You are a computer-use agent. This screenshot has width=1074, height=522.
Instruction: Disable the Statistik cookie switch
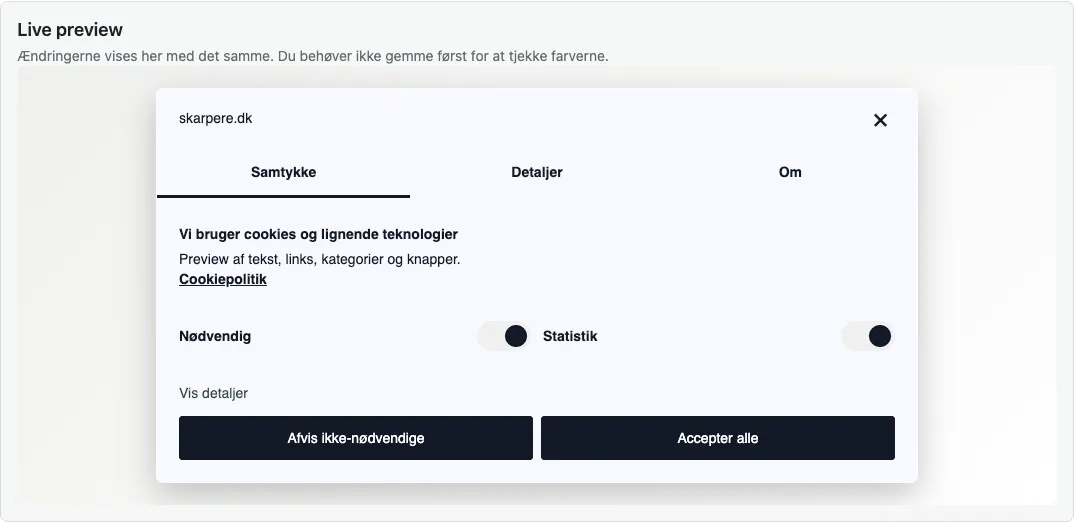coord(867,336)
